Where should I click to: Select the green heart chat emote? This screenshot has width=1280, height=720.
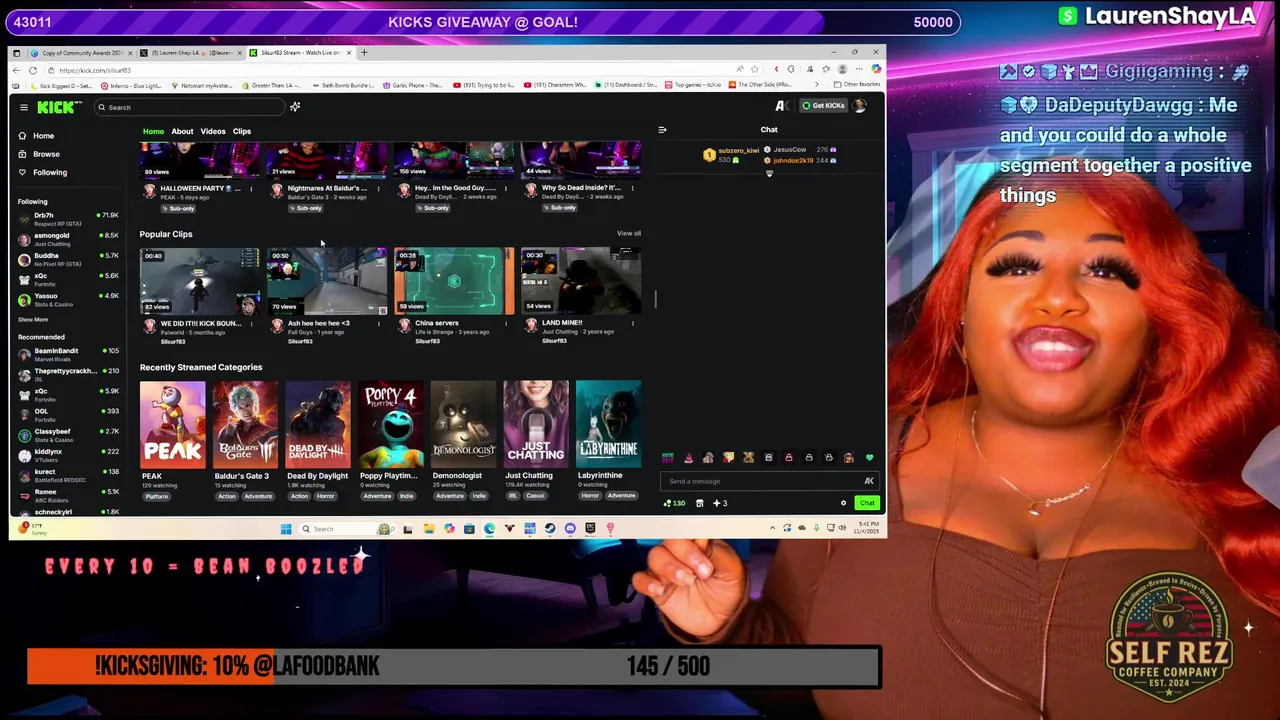(x=869, y=458)
